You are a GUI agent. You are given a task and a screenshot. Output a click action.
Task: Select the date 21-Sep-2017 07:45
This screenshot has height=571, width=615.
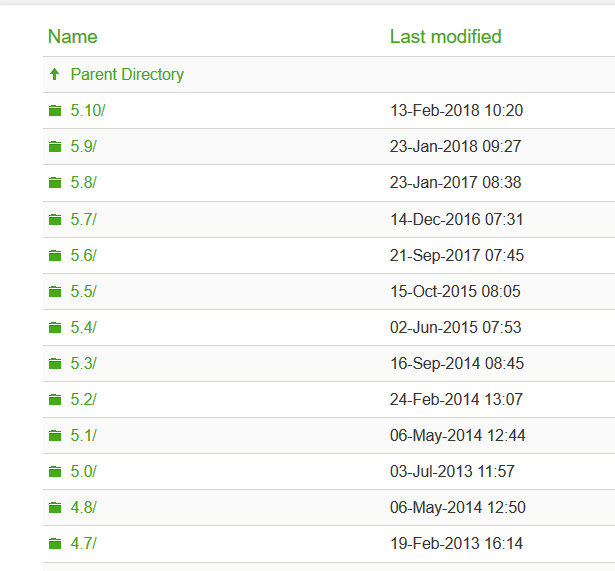click(457, 256)
